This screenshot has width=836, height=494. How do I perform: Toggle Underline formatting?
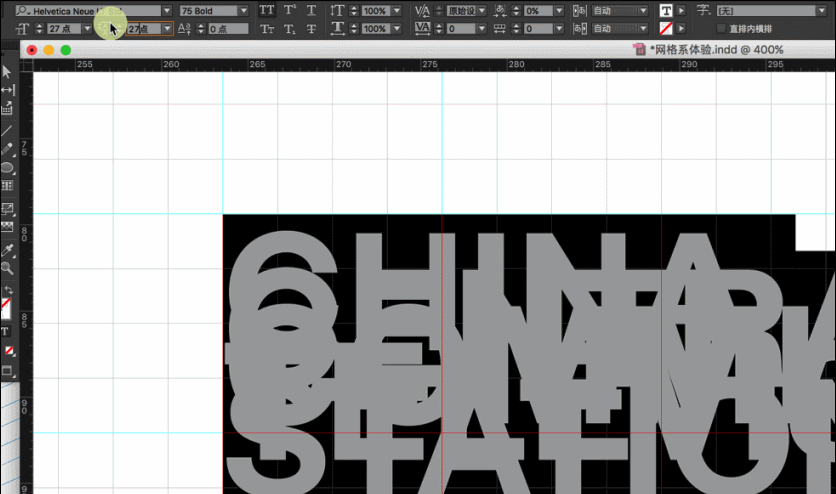[x=311, y=10]
